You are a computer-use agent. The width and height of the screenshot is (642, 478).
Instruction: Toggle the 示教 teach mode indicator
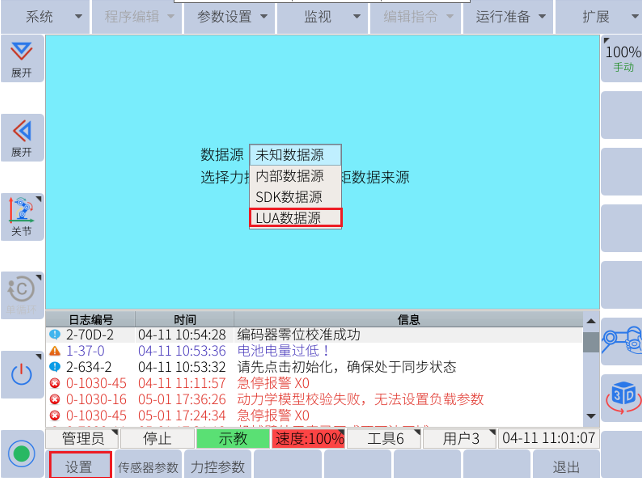(x=233, y=438)
